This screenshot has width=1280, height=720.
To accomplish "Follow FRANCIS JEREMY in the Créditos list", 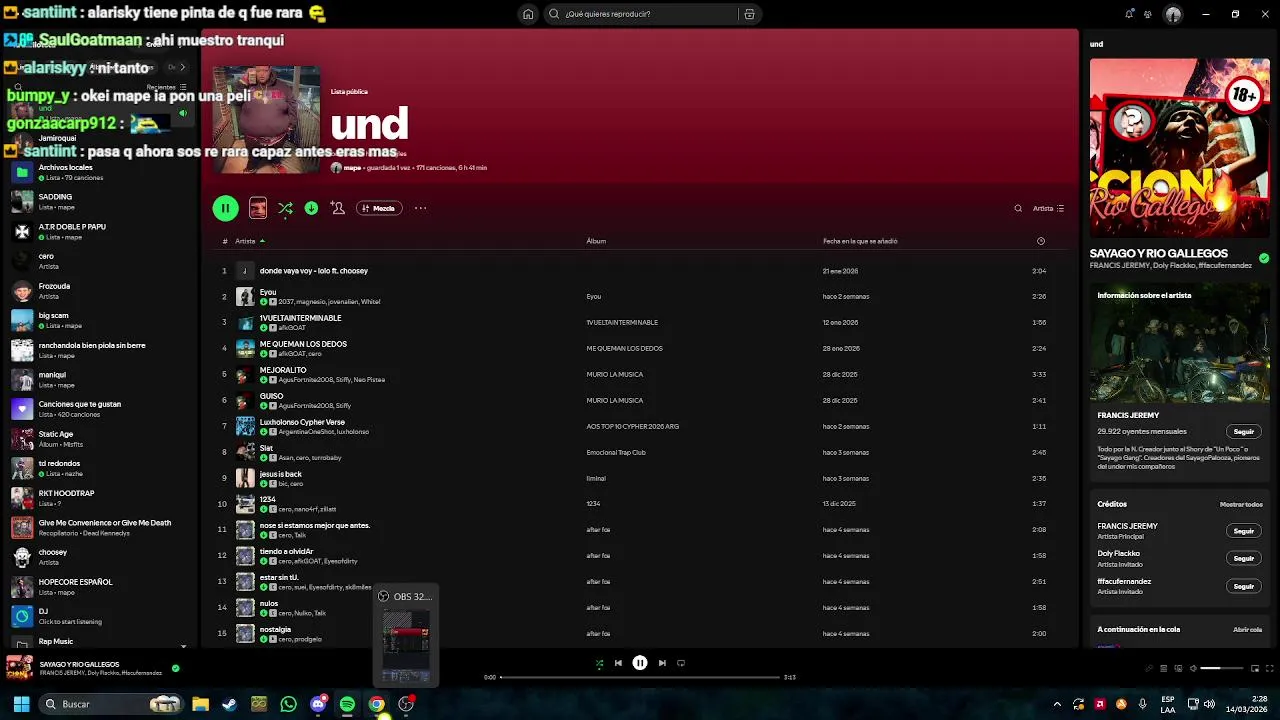I will click(x=1243, y=531).
